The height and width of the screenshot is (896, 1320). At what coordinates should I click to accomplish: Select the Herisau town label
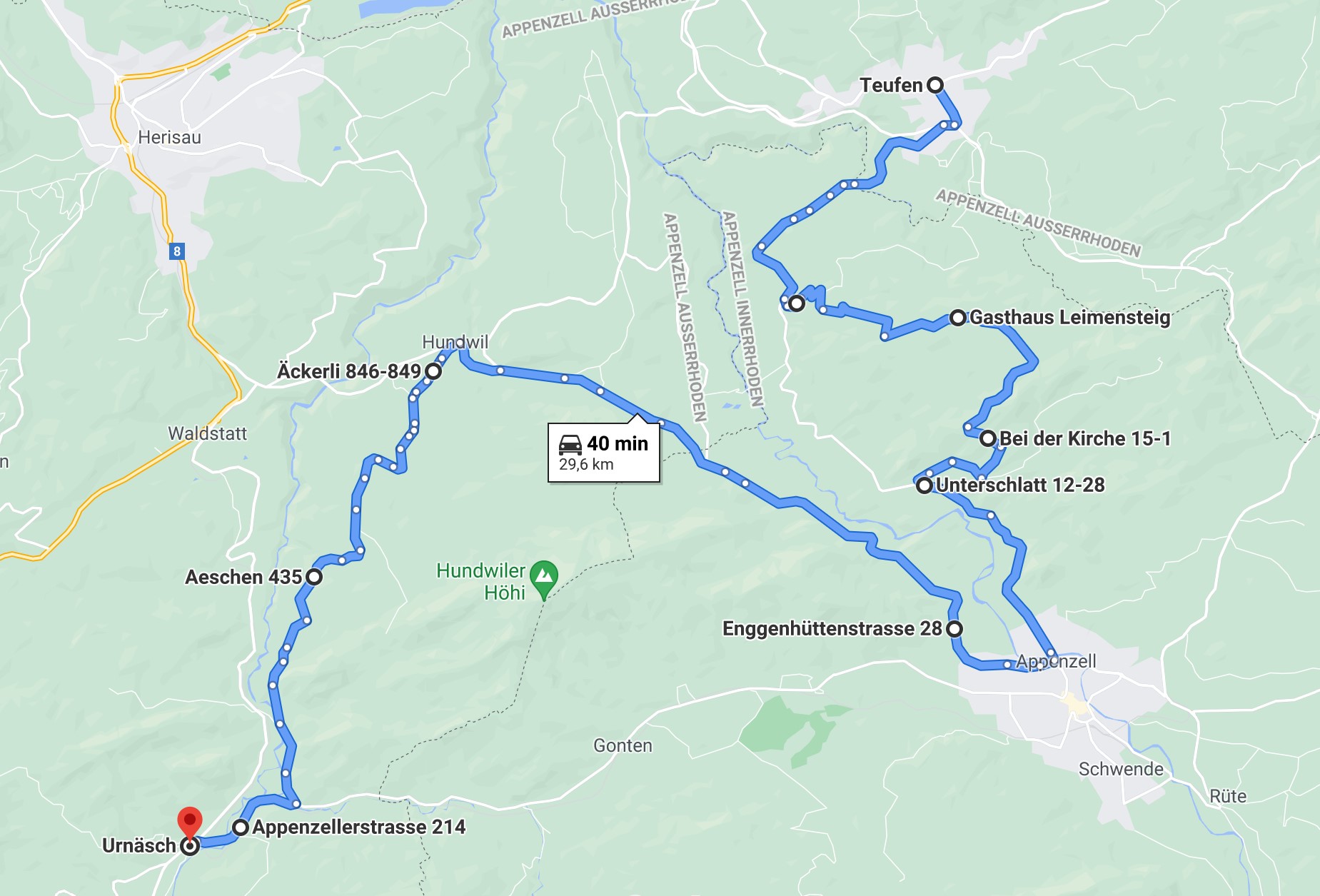point(169,137)
